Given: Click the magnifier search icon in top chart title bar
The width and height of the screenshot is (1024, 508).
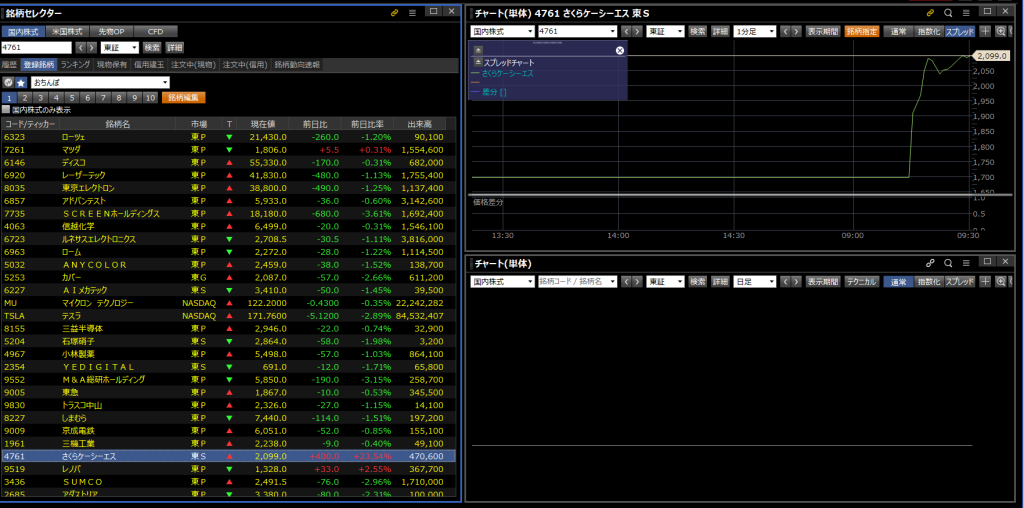Looking at the screenshot, I should (948, 12).
